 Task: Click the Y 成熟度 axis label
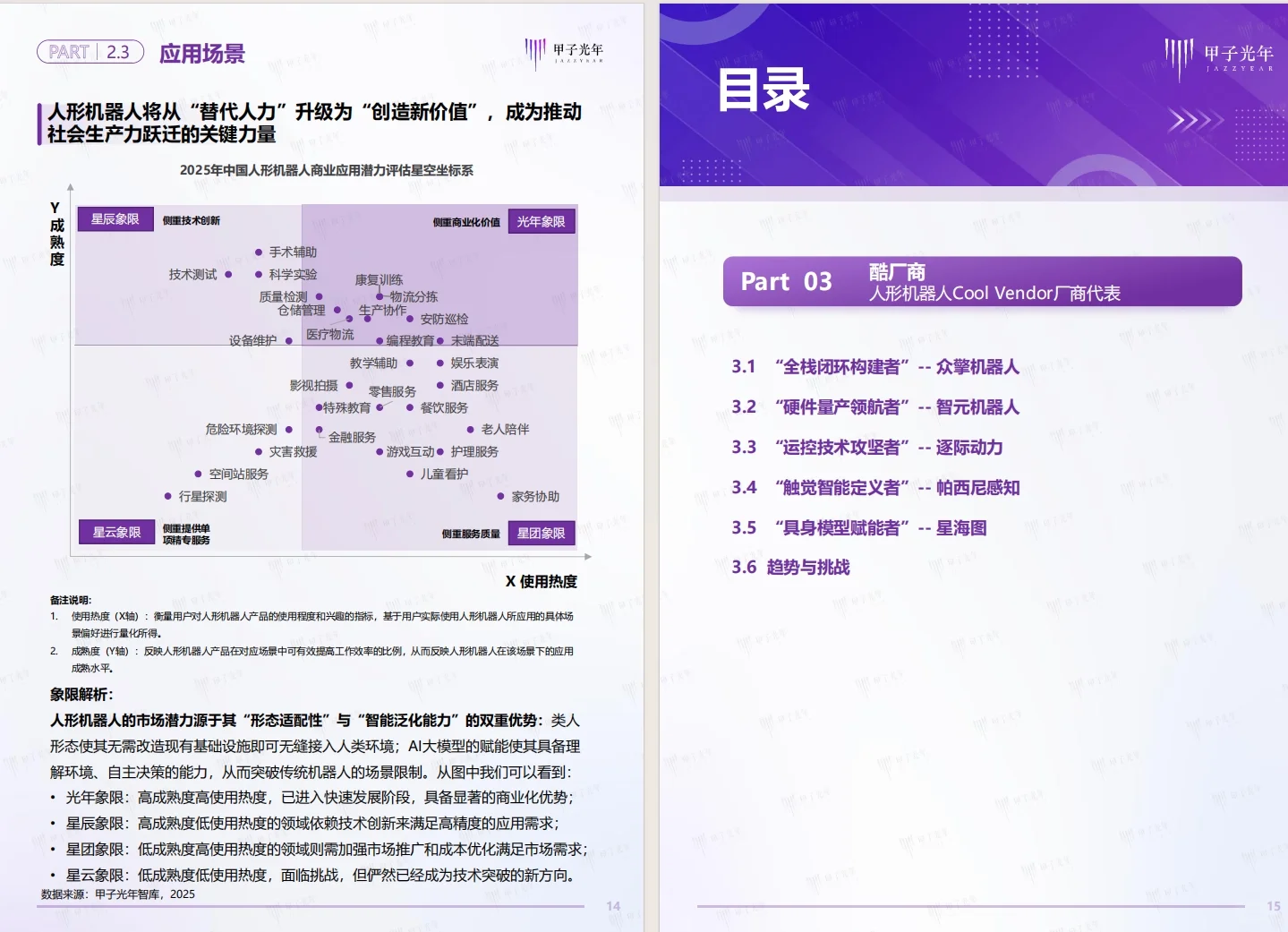[x=56, y=234]
